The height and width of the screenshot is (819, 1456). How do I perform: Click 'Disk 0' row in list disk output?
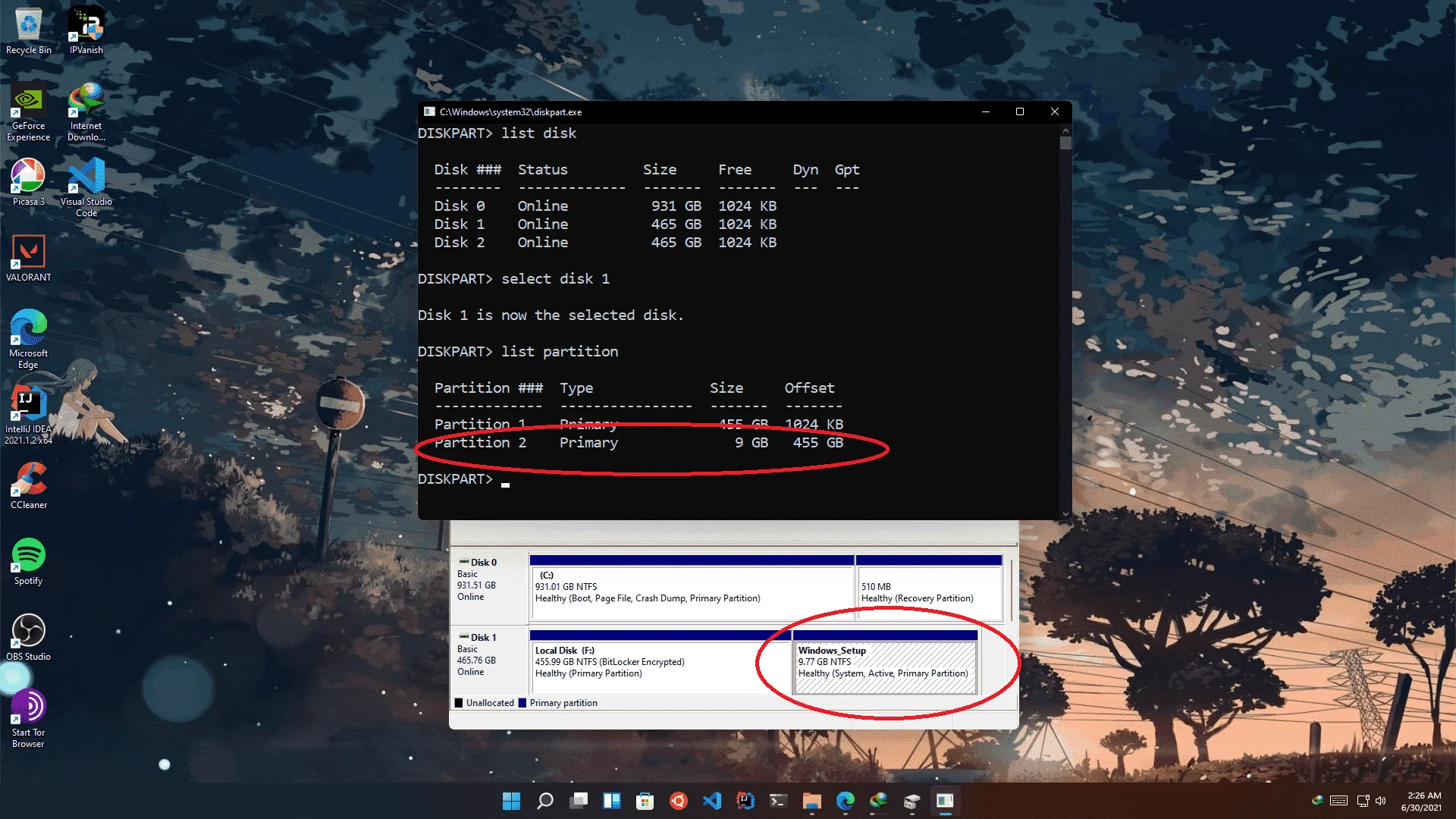605,206
